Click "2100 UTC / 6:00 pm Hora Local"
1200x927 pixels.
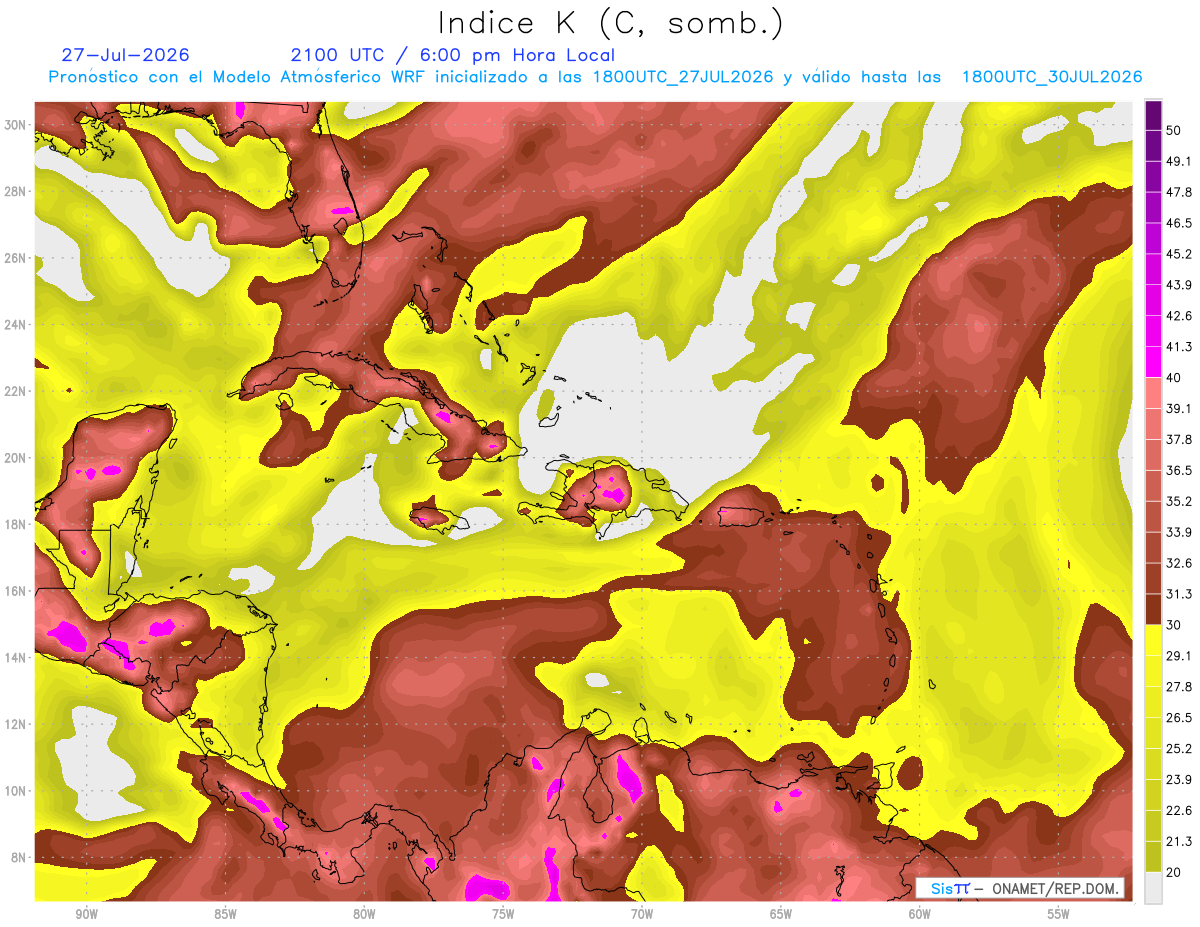[x=453, y=55]
